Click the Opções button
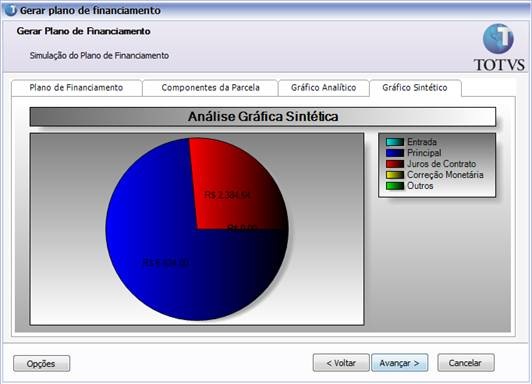Viewport: 532px width, 384px height. (x=41, y=364)
